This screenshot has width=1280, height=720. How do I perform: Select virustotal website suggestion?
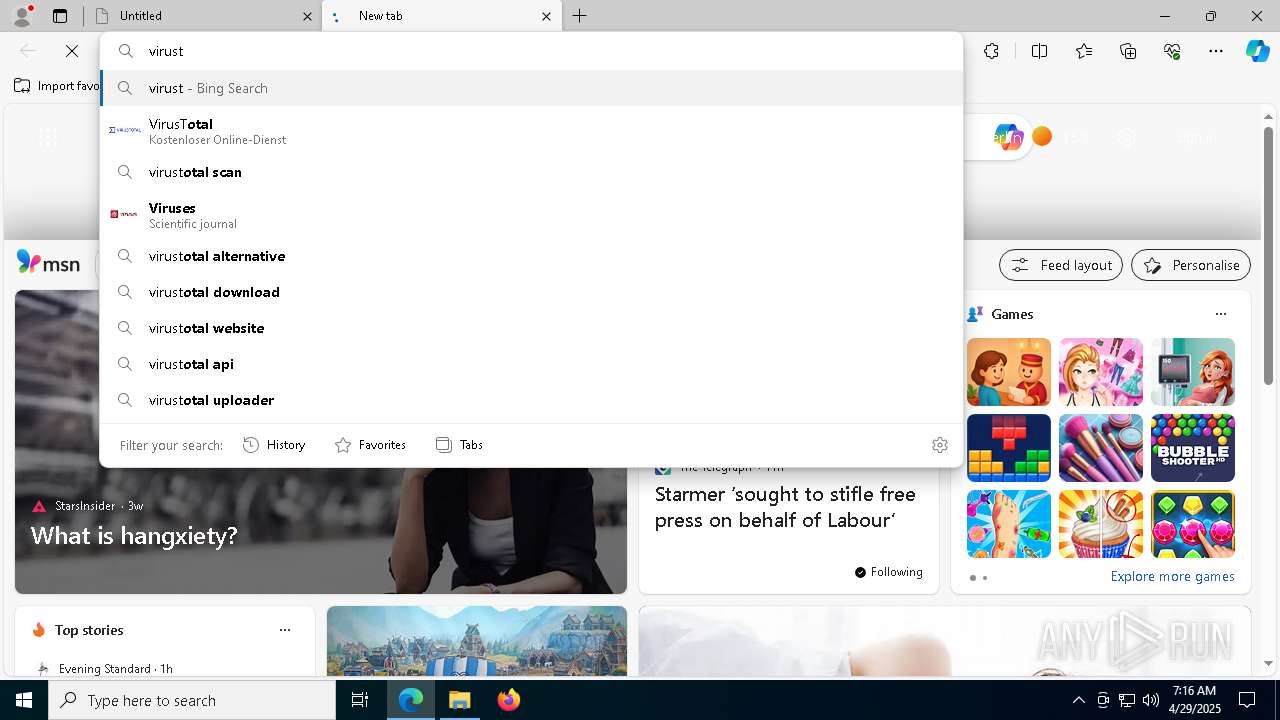click(x=532, y=328)
